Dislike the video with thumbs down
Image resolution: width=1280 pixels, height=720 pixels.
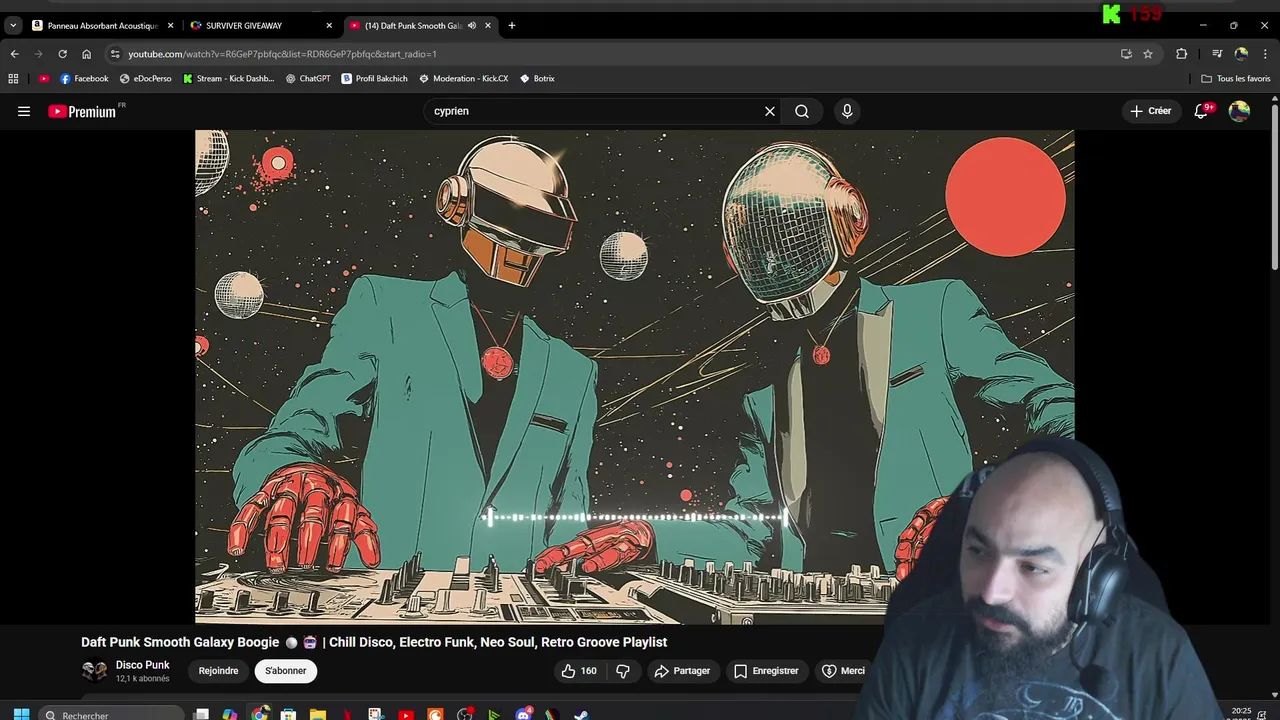622,671
